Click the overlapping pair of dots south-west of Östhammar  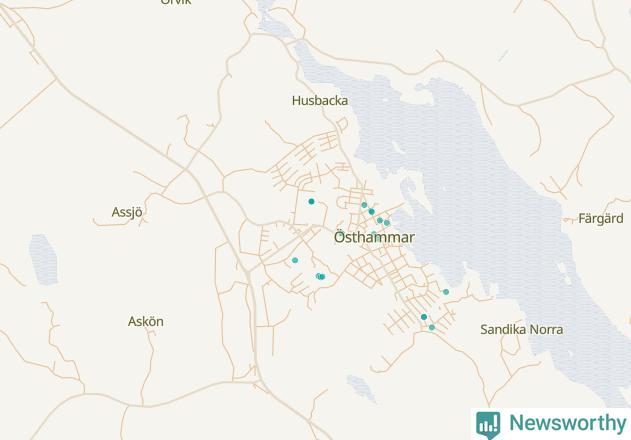coord(321,277)
